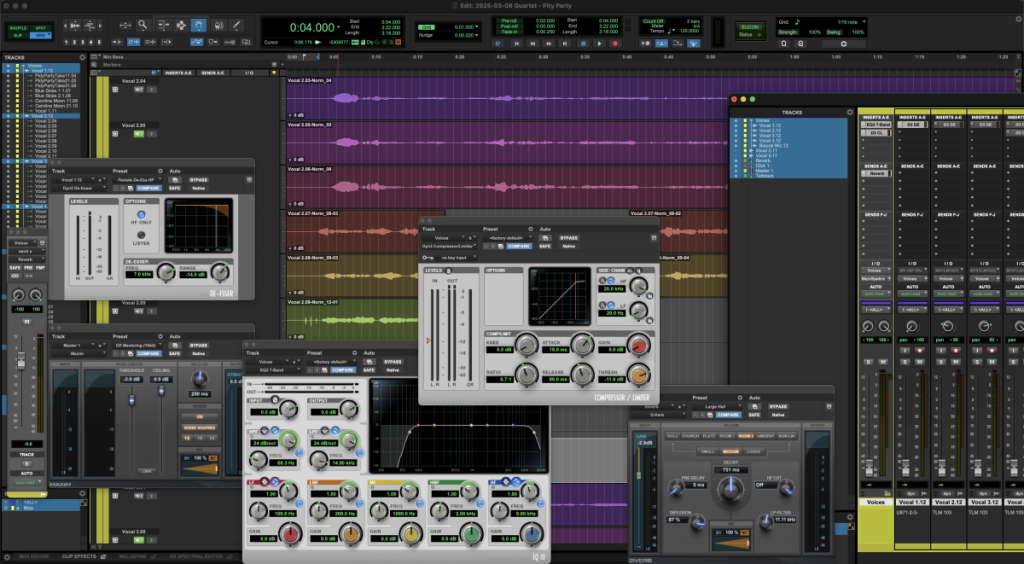Click zoom preset 1 button
Screen dimensions: 1024x564
pos(66,42)
